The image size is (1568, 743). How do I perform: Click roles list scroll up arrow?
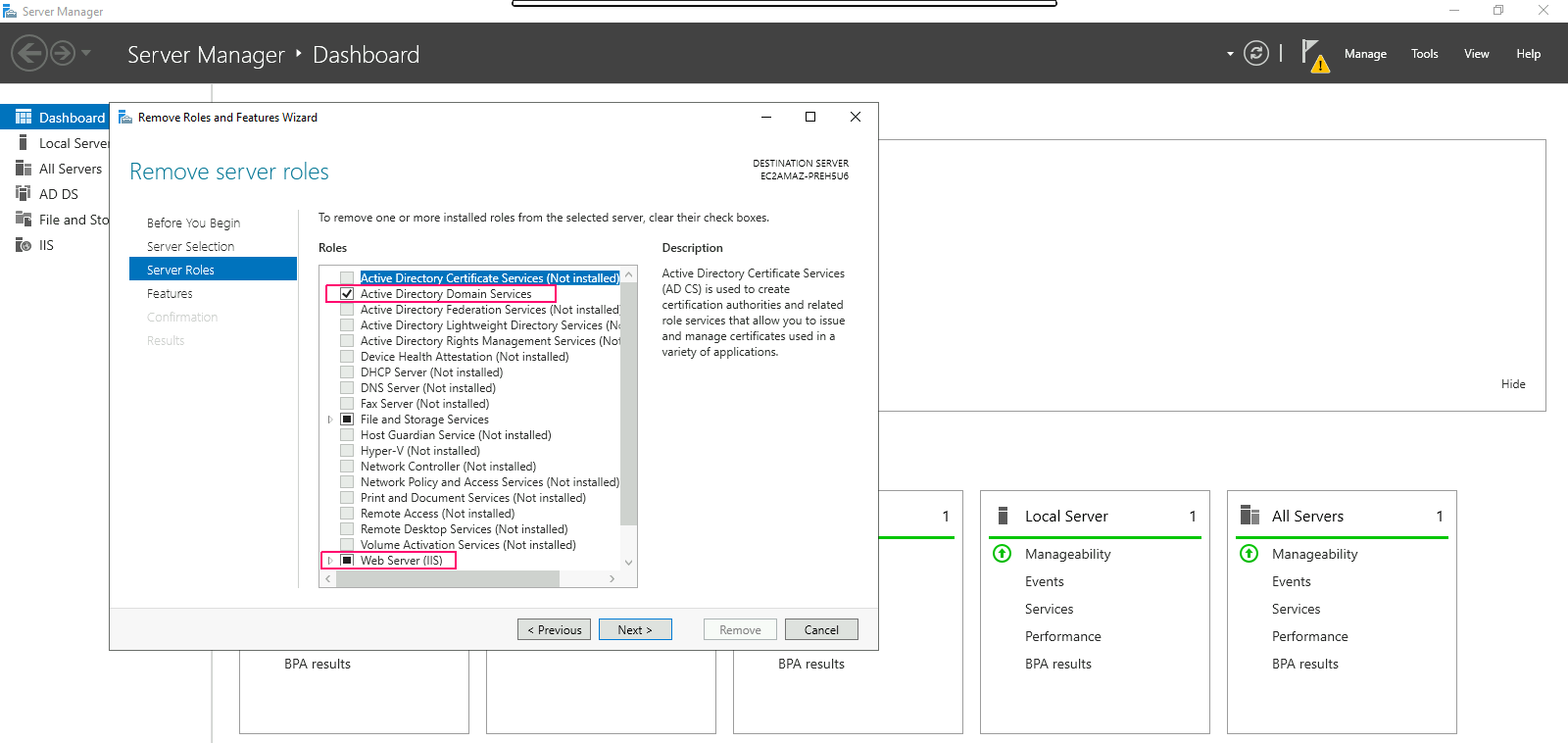click(628, 274)
